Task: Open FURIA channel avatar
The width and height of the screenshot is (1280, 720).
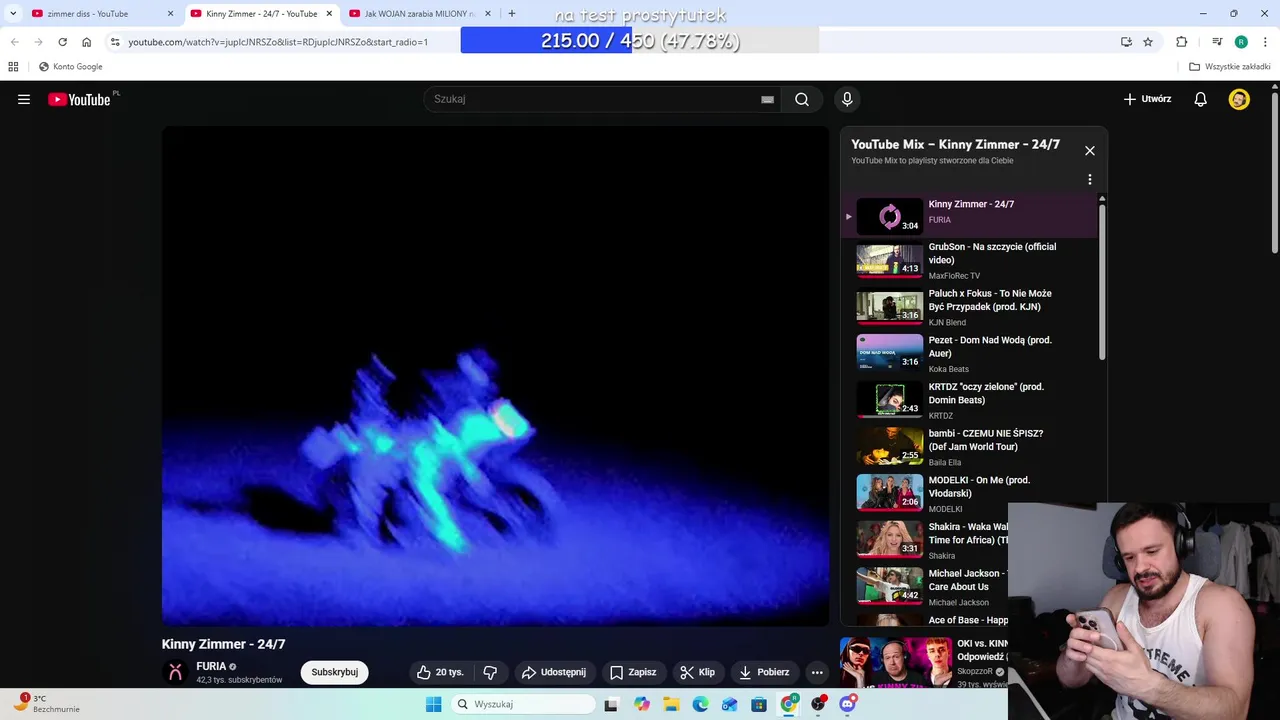Action: coord(175,672)
